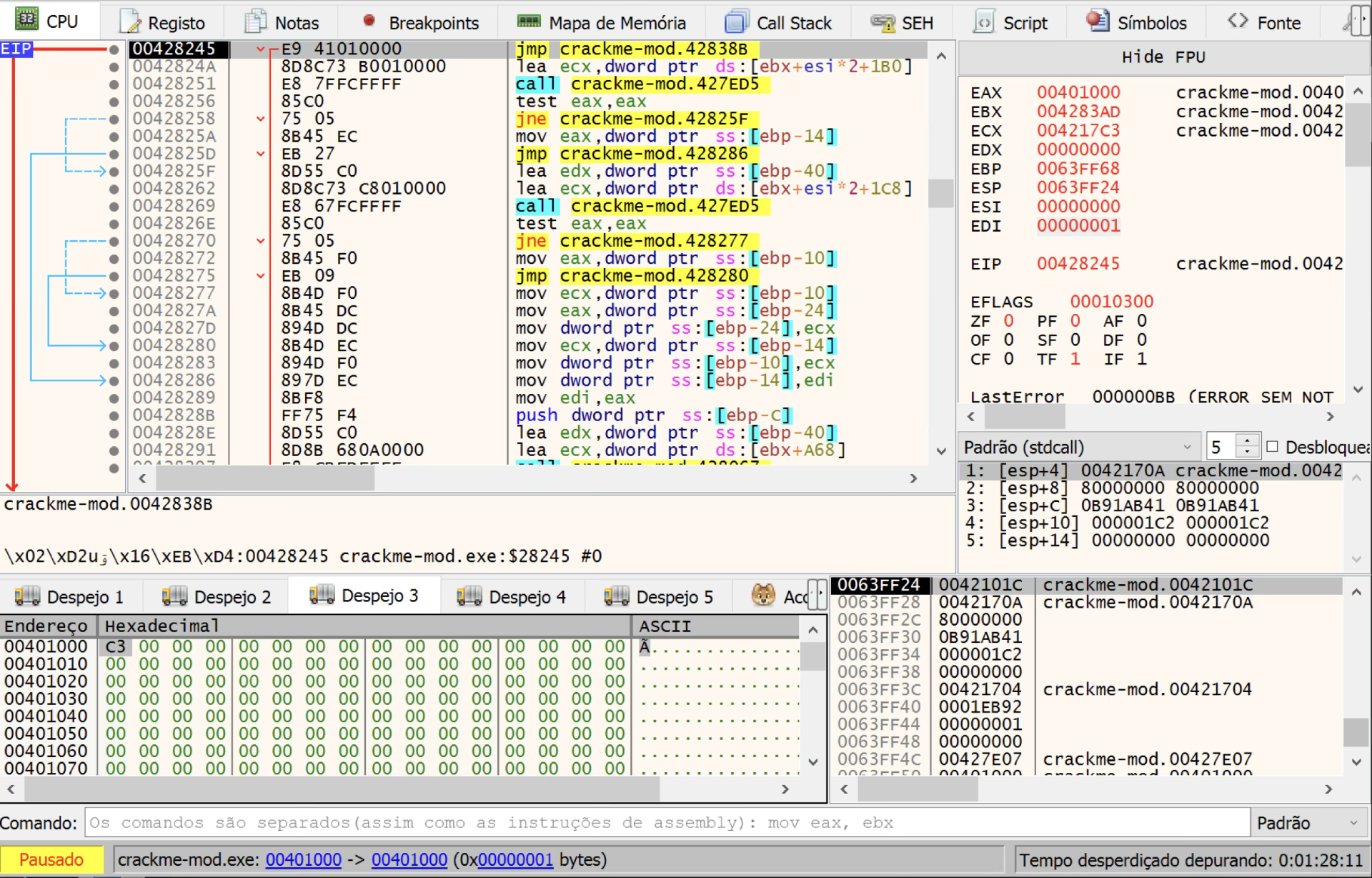Screen dimensions: 1372x878
Task: Follow the first 00401000 address link
Action: pyautogui.click(x=304, y=859)
